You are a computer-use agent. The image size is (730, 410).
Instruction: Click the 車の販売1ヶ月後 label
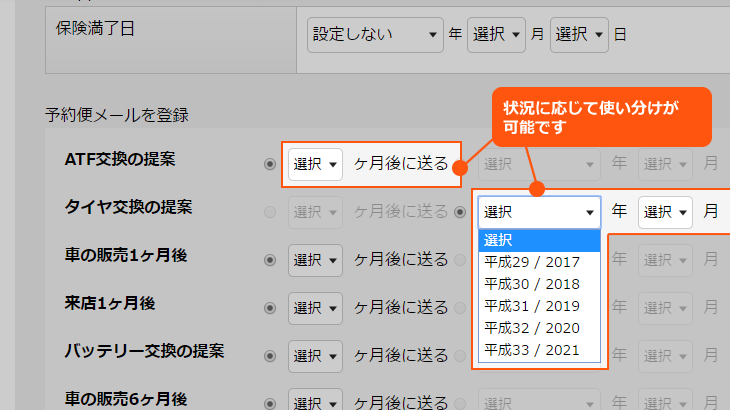pos(126,255)
